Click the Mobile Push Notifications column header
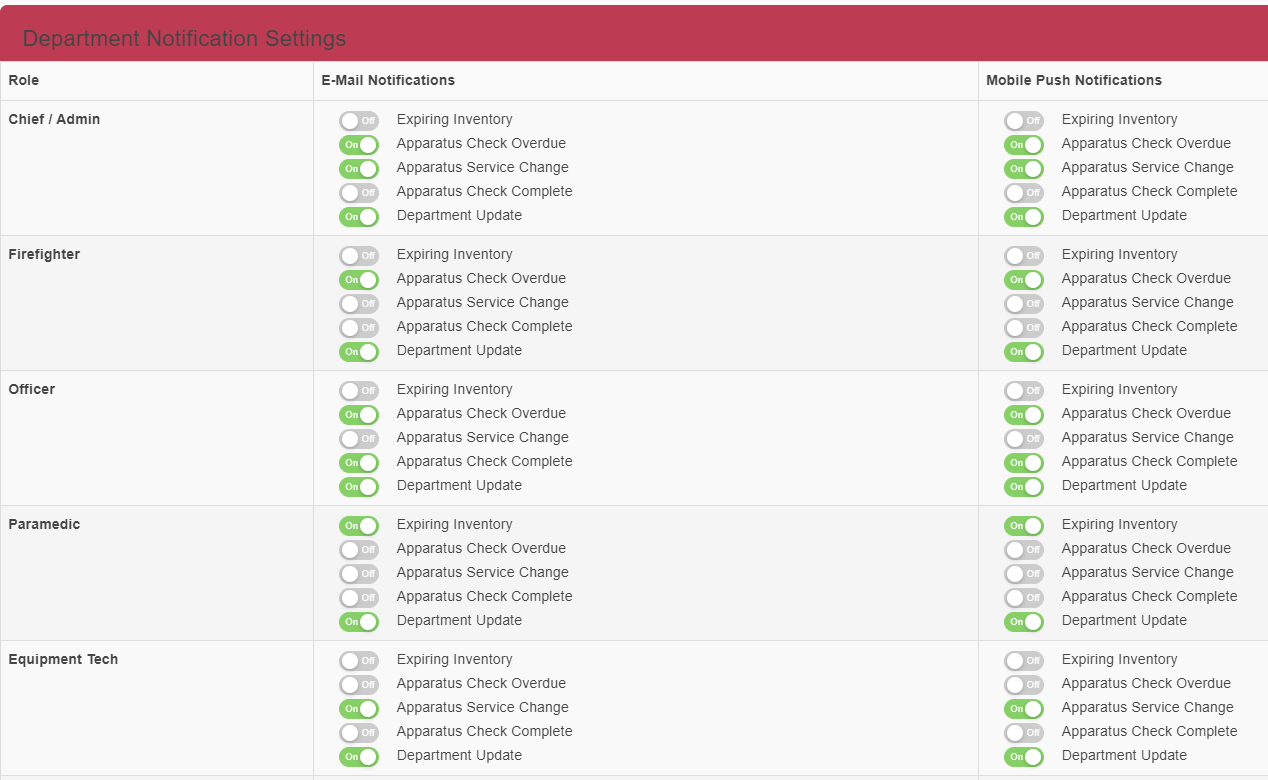This screenshot has height=780, width=1268. (x=1073, y=80)
